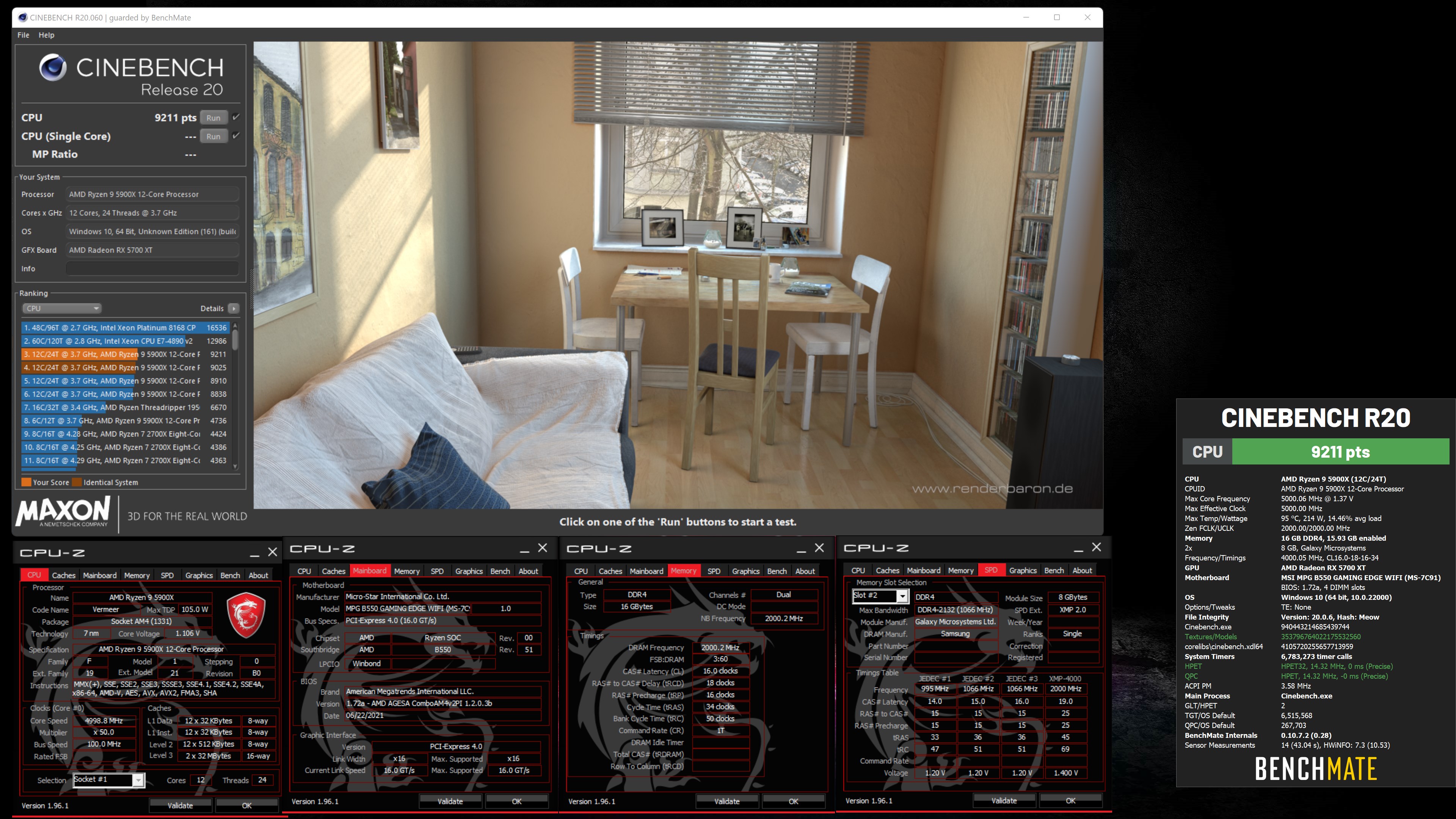Switch to Caches tab in first CPU-Z window
Image resolution: width=1456 pixels, height=819 pixels.
(x=63, y=576)
